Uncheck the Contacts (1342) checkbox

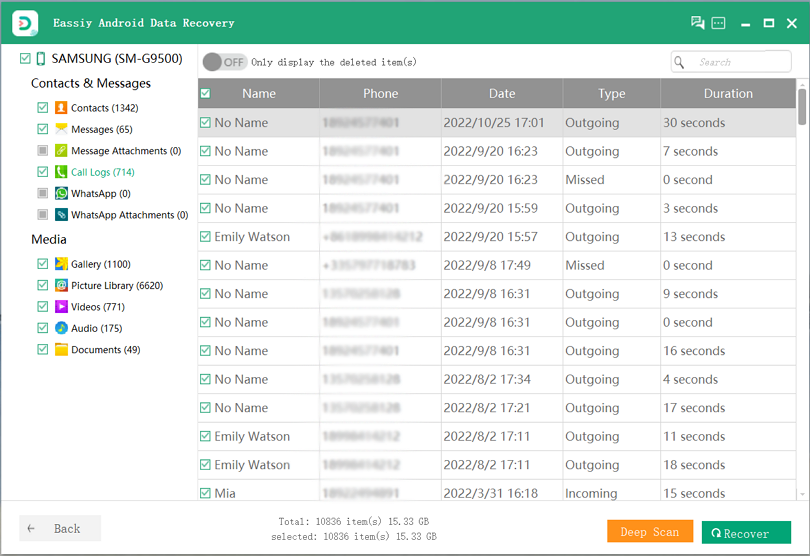point(42,107)
